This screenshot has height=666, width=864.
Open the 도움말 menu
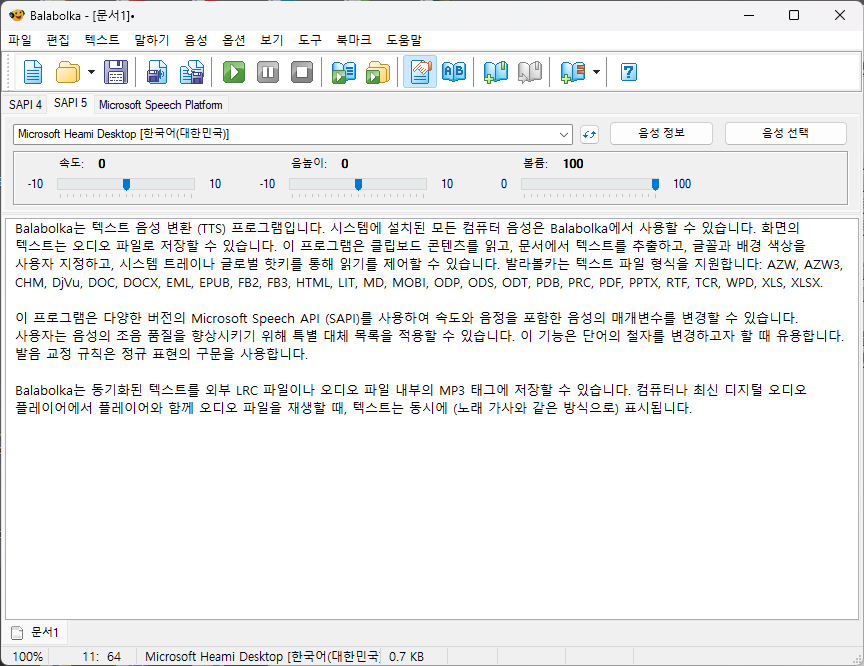tap(404, 40)
